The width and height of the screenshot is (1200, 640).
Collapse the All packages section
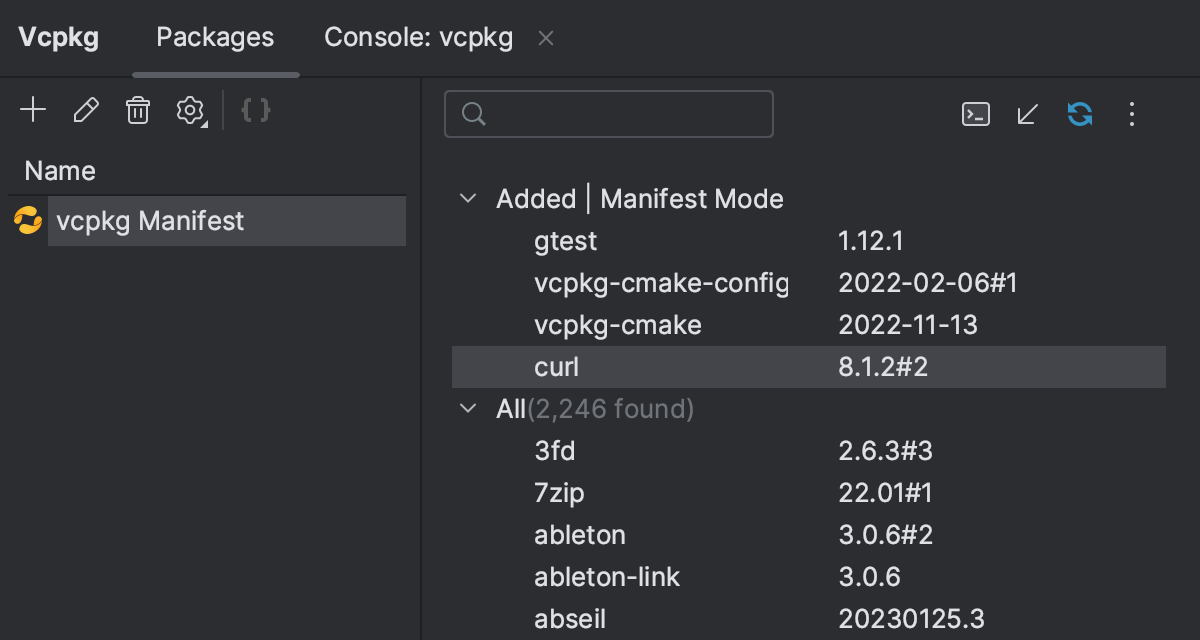(x=467, y=408)
